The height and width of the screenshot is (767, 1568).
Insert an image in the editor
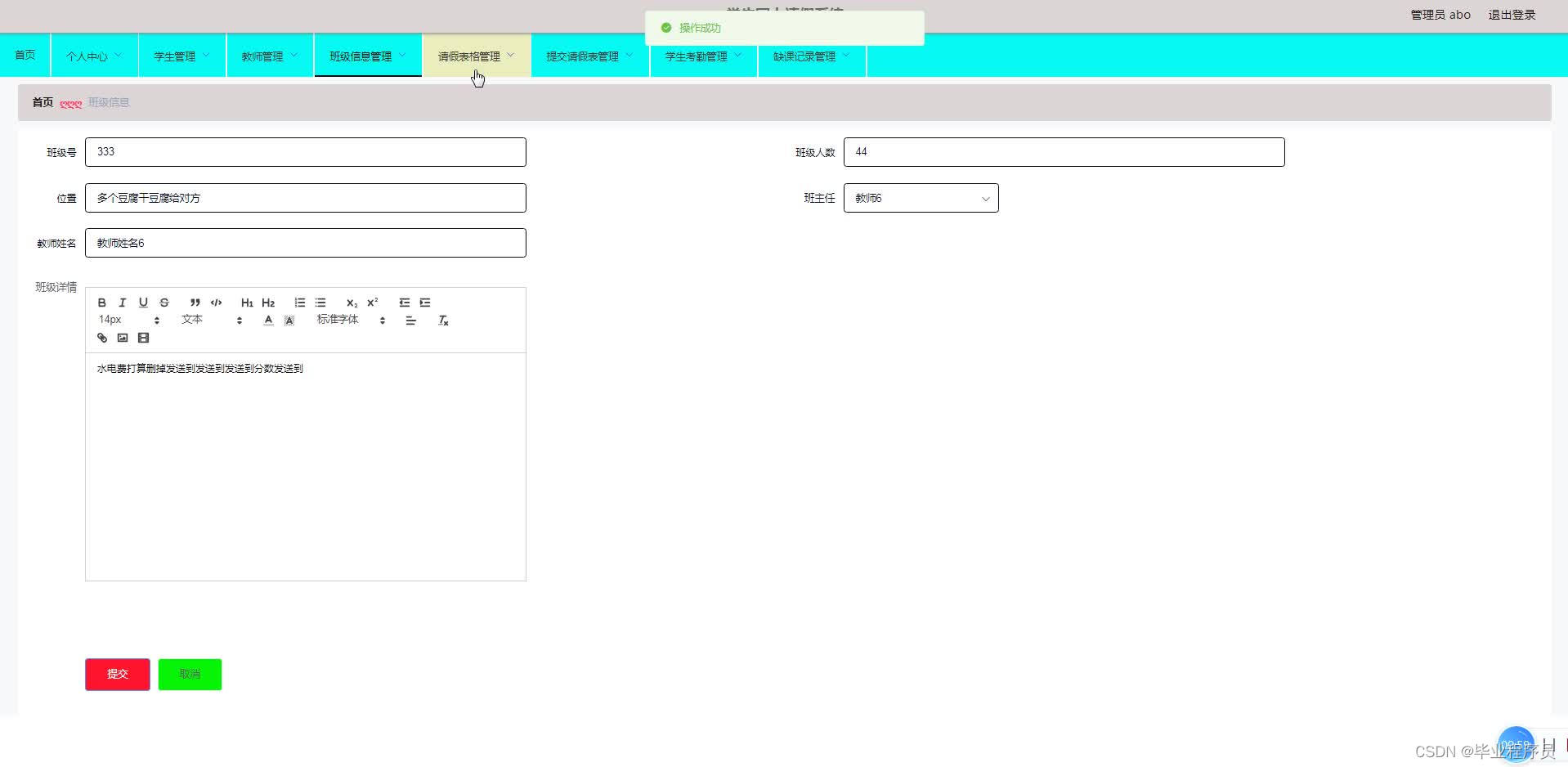coord(123,338)
